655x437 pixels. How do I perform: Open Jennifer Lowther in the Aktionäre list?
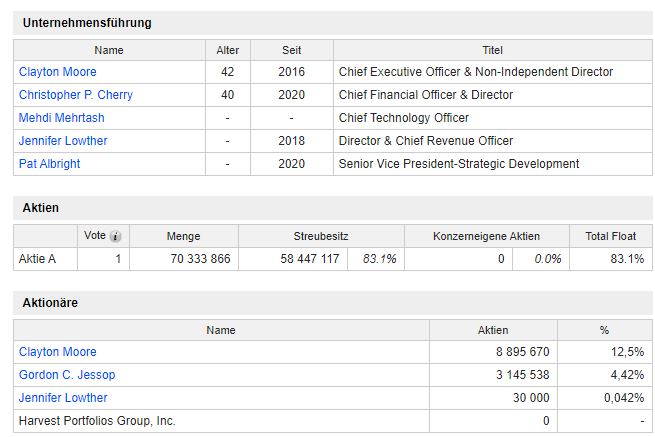click(x=63, y=398)
